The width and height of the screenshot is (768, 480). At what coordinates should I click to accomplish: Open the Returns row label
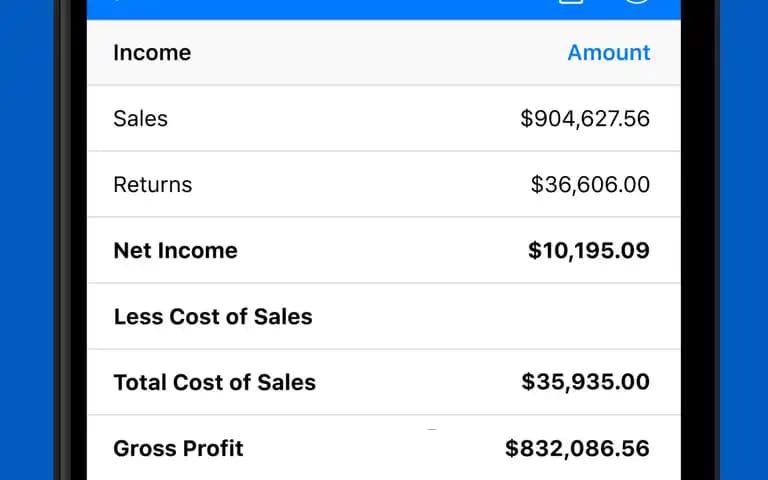152,184
